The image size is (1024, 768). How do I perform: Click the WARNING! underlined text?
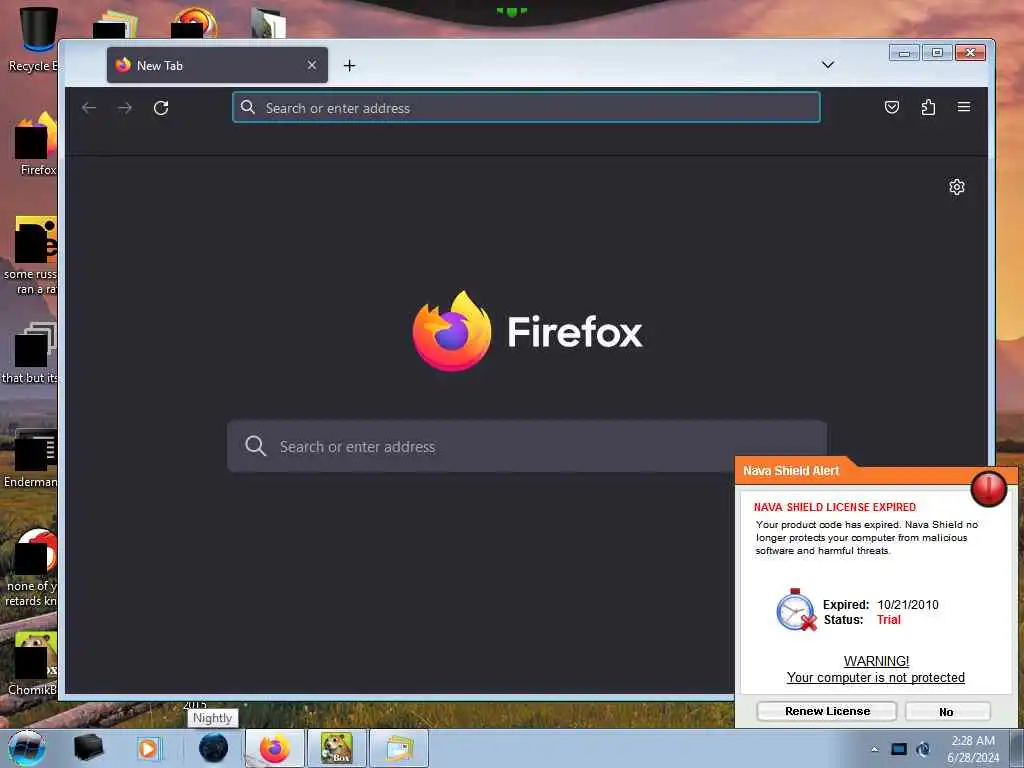click(x=876, y=661)
